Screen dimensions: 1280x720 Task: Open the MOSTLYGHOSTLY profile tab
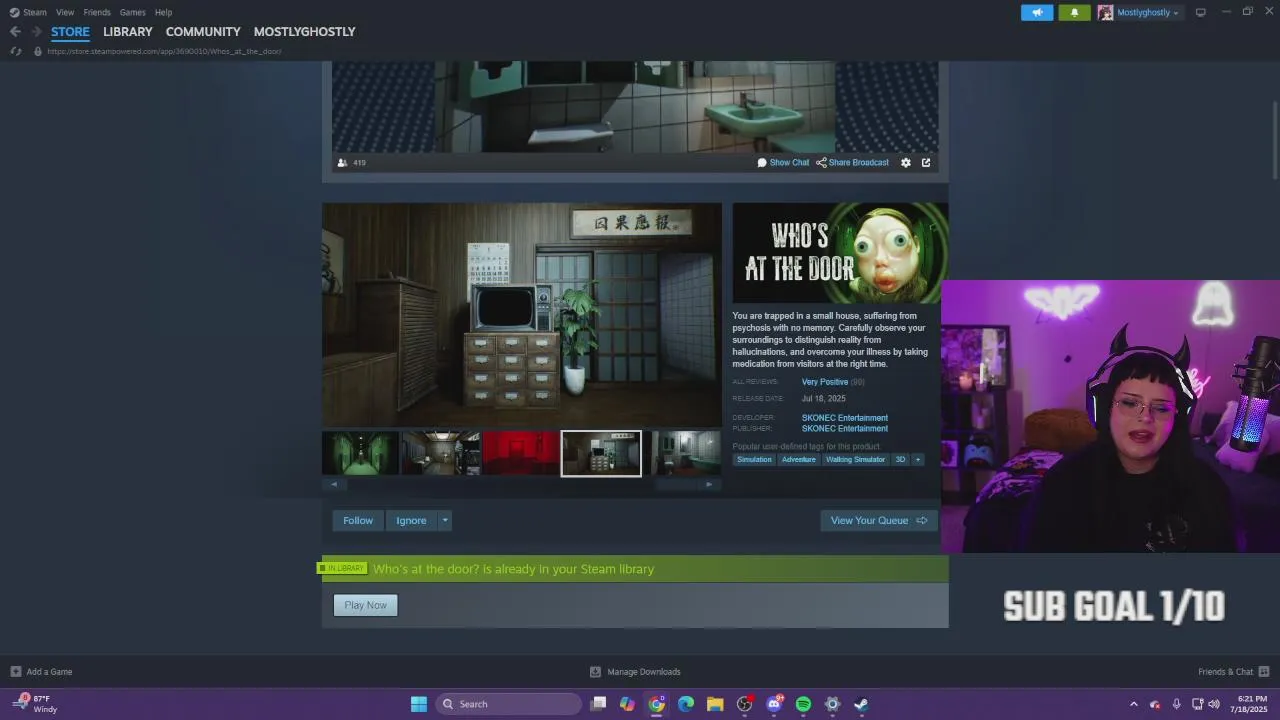pos(304,32)
